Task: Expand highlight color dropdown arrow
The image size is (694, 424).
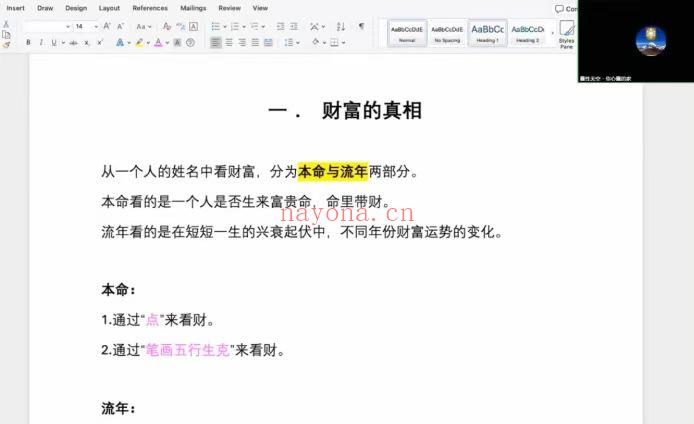Action: pyautogui.click(x=148, y=43)
